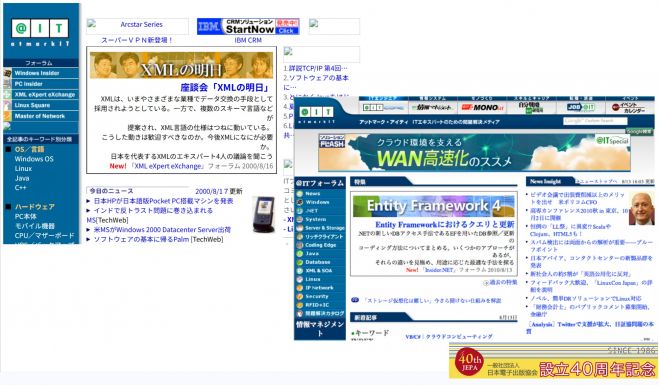Image resolution: width=659 pixels, height=385 pixels.
Task: Click the Windows Insider forum icon in left sidebar
Action: pos(8,73)
